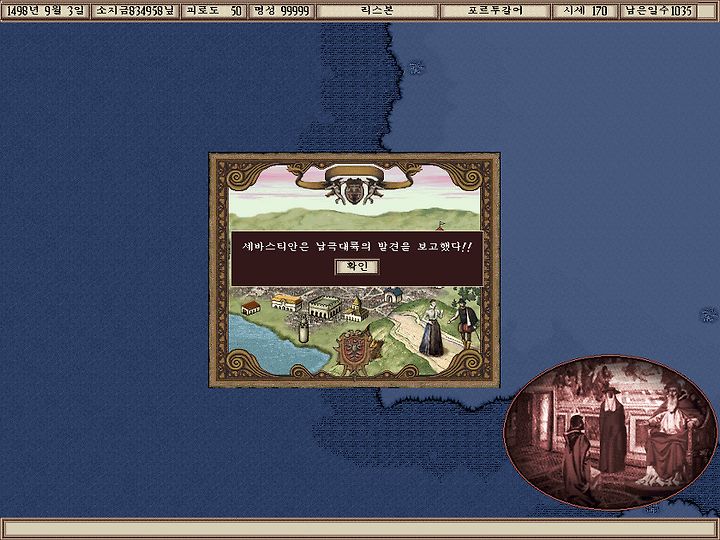This screenshot has width=720, height=540.
Task: Click the small empty box at top-right corner
Action: tap(707, 11)
